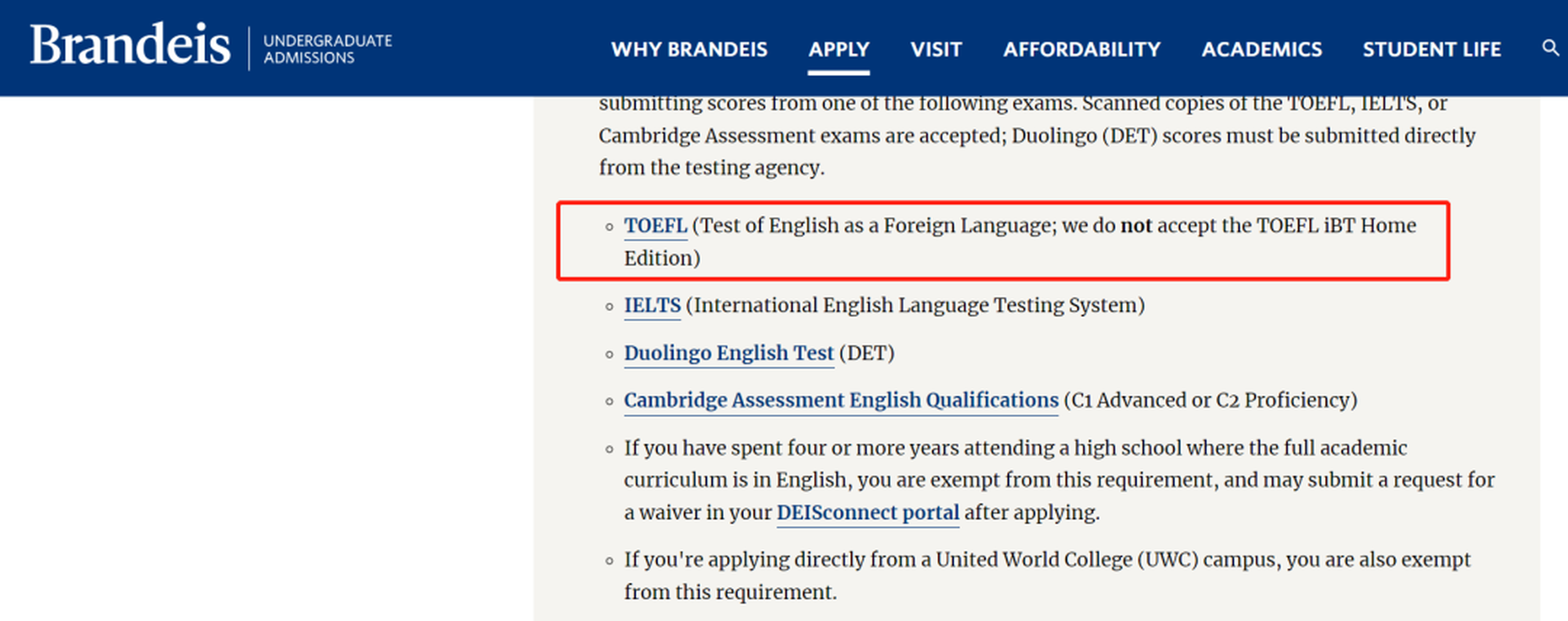This screenshot has height=621, width=1568.
Task: Select the Apply navigation item
Action: pos(839,49)
